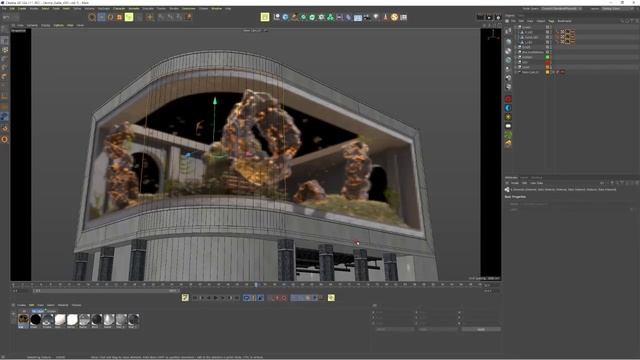
Task: Click the bottom orange ring icon in left palette
Action: pyautogui.click(x=4, y=139)
